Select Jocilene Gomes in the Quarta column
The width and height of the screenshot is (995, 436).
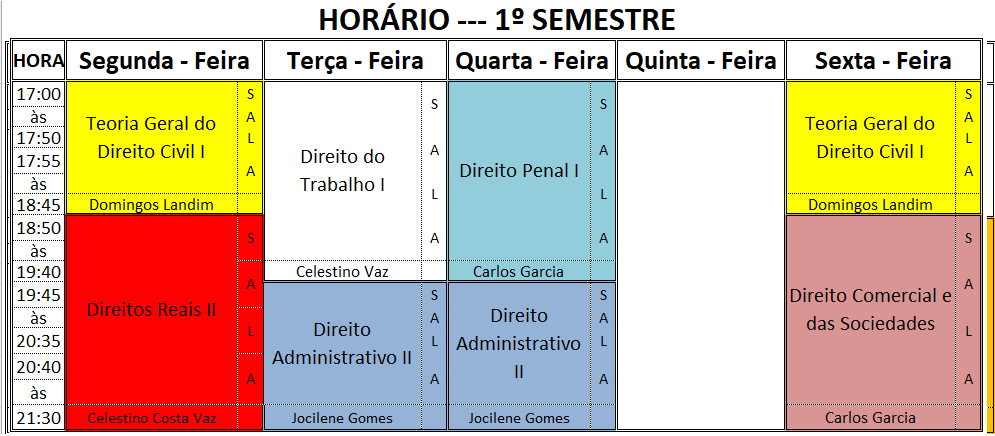pos(519,418)
